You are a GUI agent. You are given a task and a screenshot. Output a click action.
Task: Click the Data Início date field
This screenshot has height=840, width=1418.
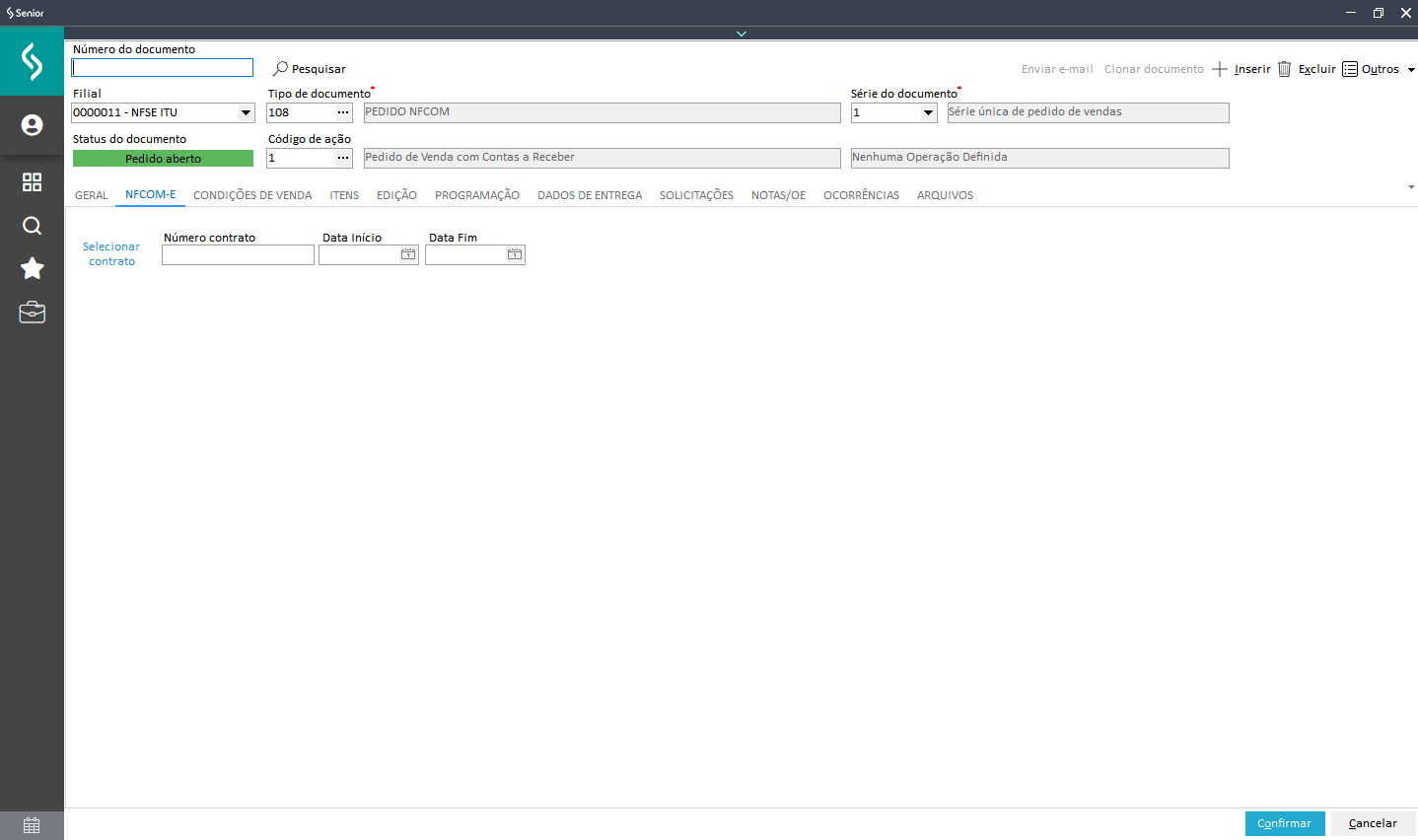point(359,255)
